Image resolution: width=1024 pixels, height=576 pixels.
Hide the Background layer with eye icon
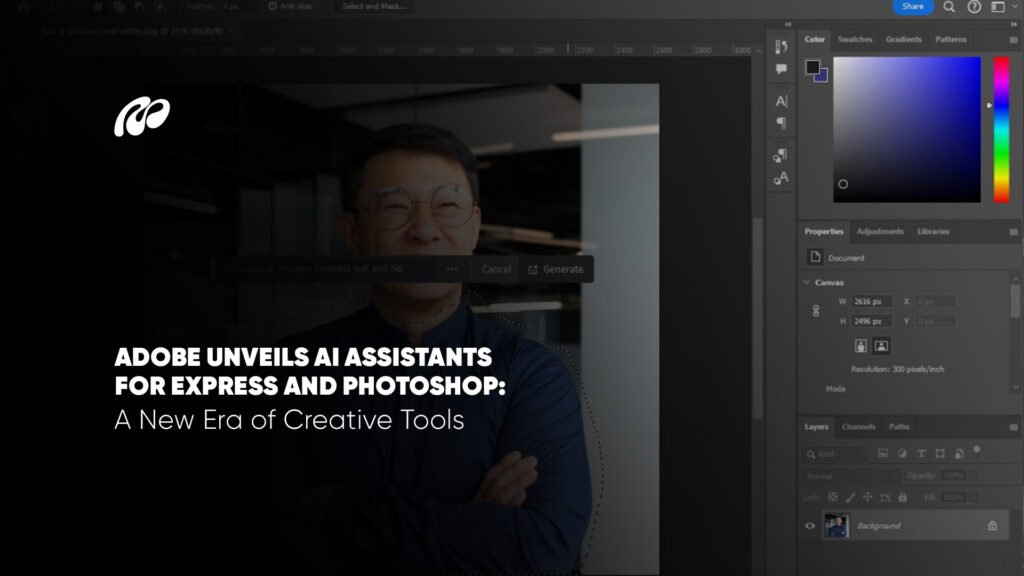point(810,526)
